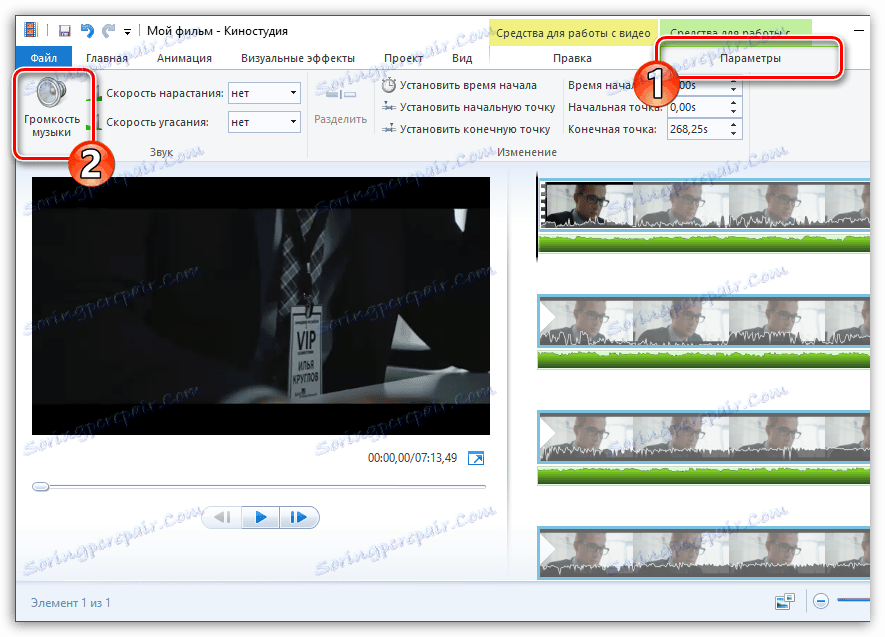Click the Конечная точка value field
This screenshot has height=637, width=885.
coord(698,129)
